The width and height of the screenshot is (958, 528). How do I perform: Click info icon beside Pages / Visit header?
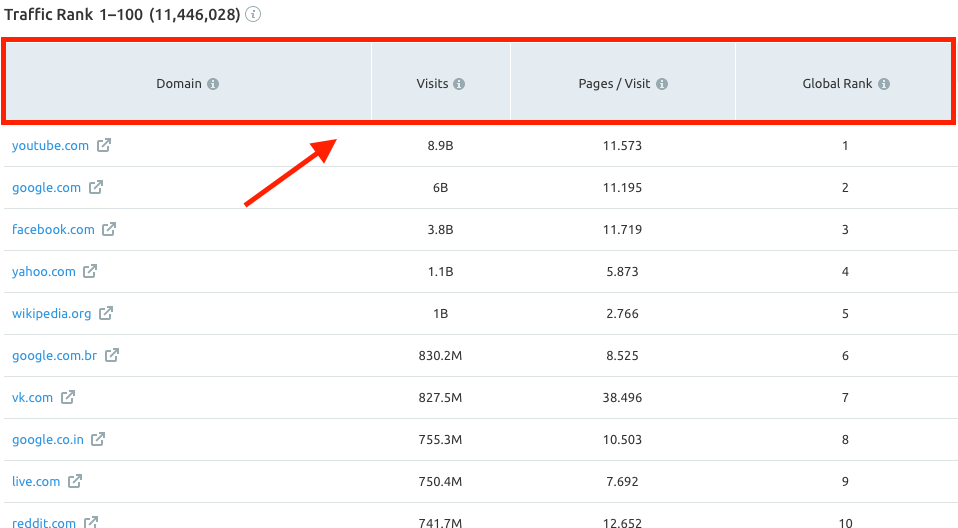tap(662, 84)
